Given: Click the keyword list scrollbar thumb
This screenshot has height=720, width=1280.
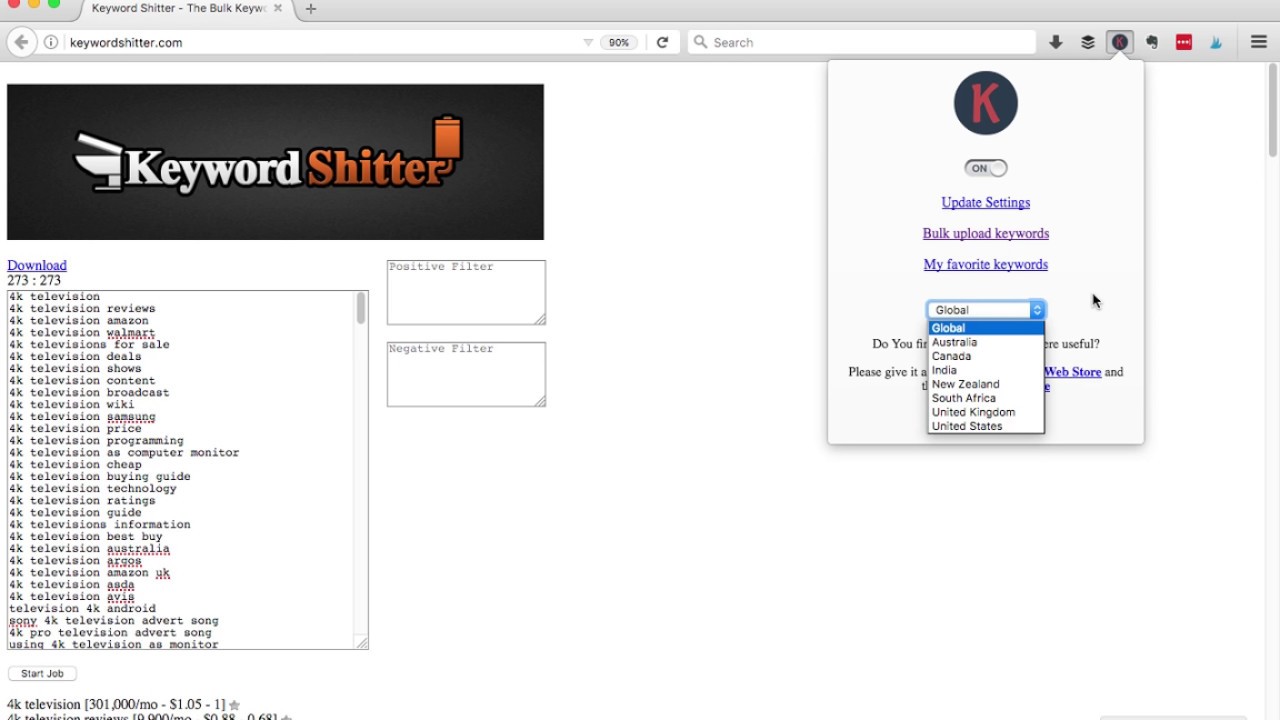Looking at the screenshot, I should [360, 308].
